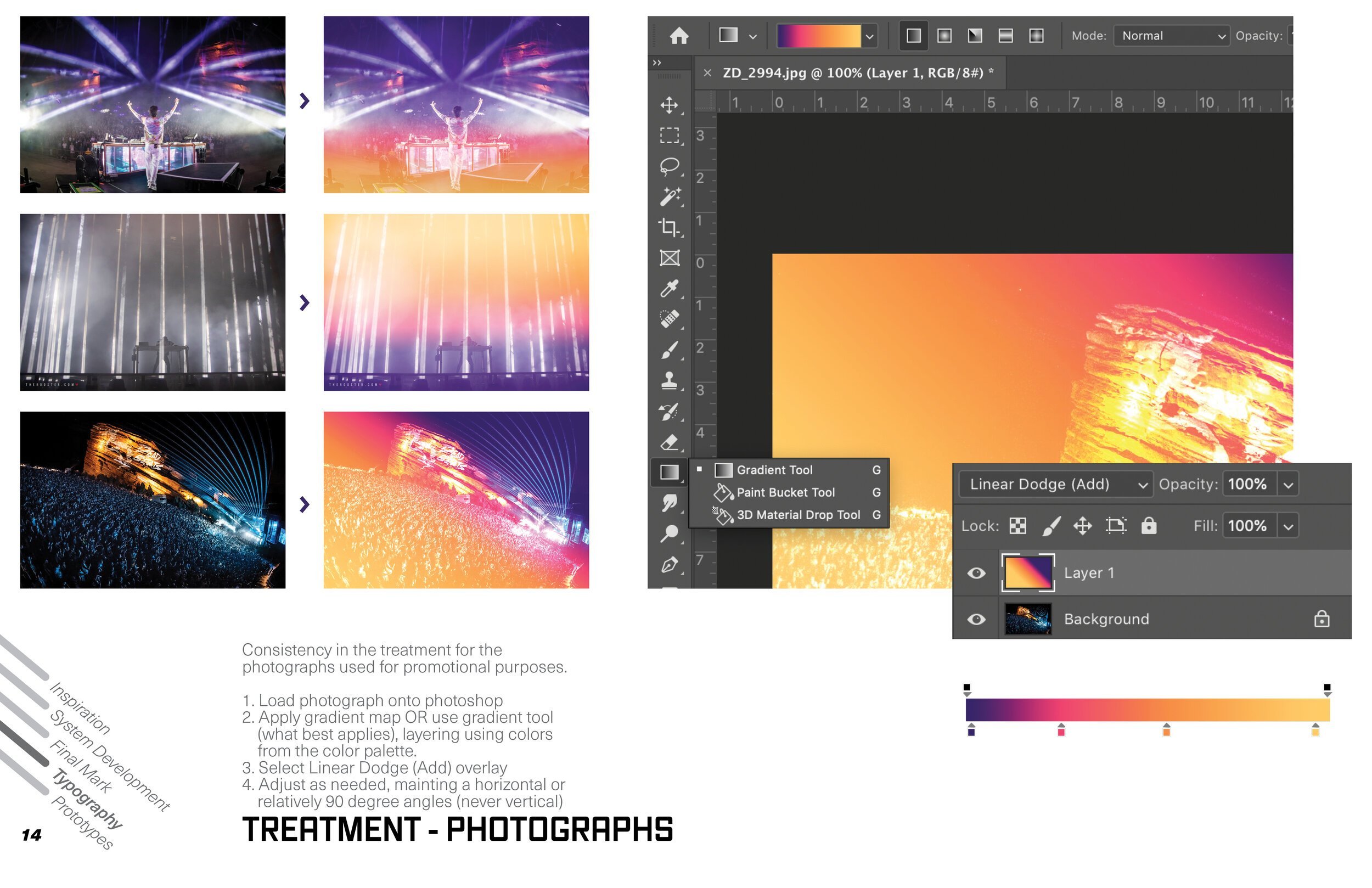1372x888 pixels.
Task: Toggle lock all on layer
Action: point(1149,526)
